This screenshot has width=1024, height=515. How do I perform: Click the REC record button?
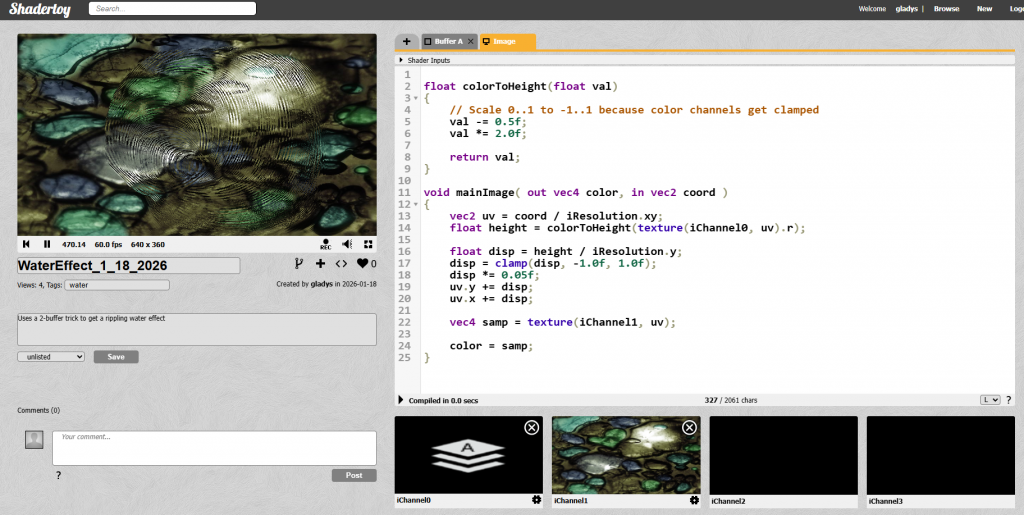click(326, 244)
